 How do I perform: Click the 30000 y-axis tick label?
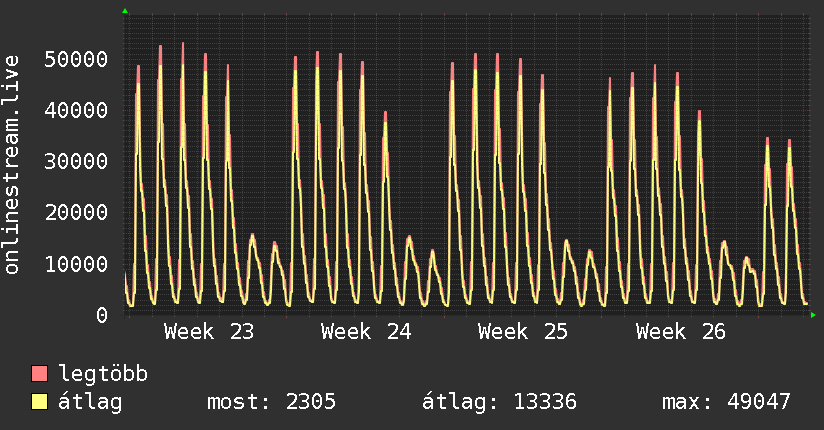coord(76,161)
